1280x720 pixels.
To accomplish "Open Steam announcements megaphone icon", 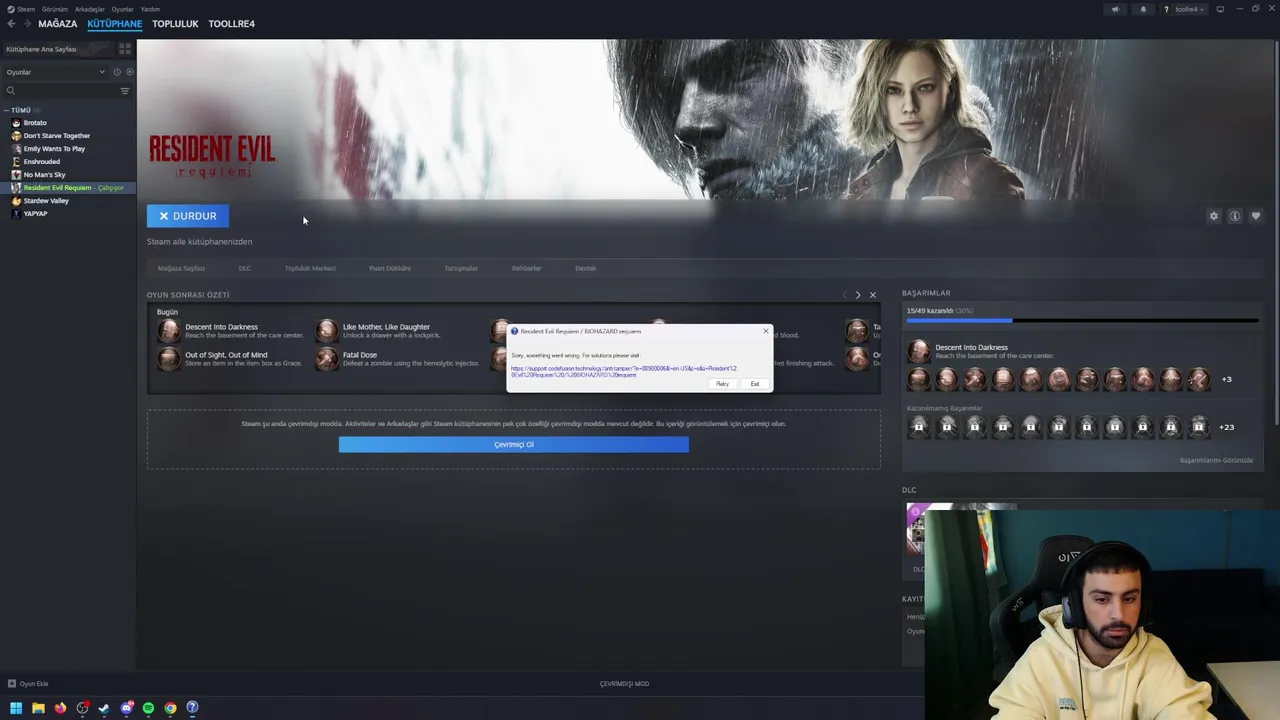I will coord(1115,9).
